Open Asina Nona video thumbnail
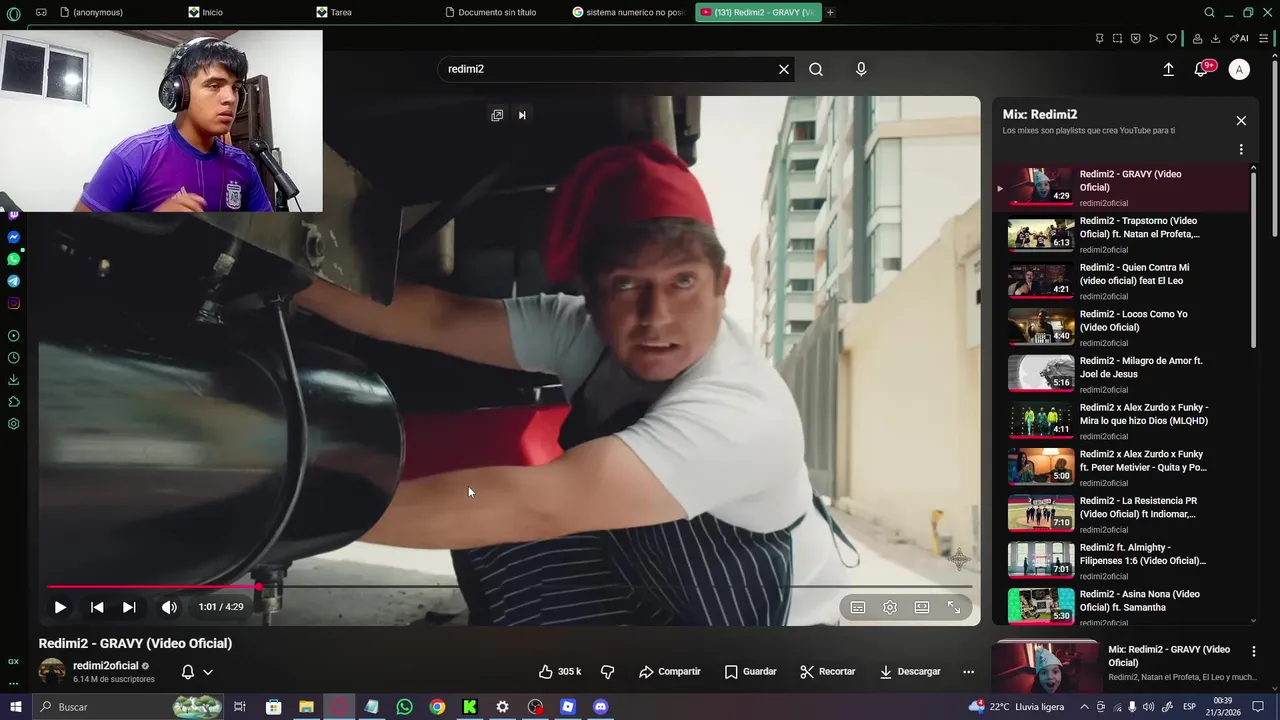1280x720 pixels. pos(1041,606)
